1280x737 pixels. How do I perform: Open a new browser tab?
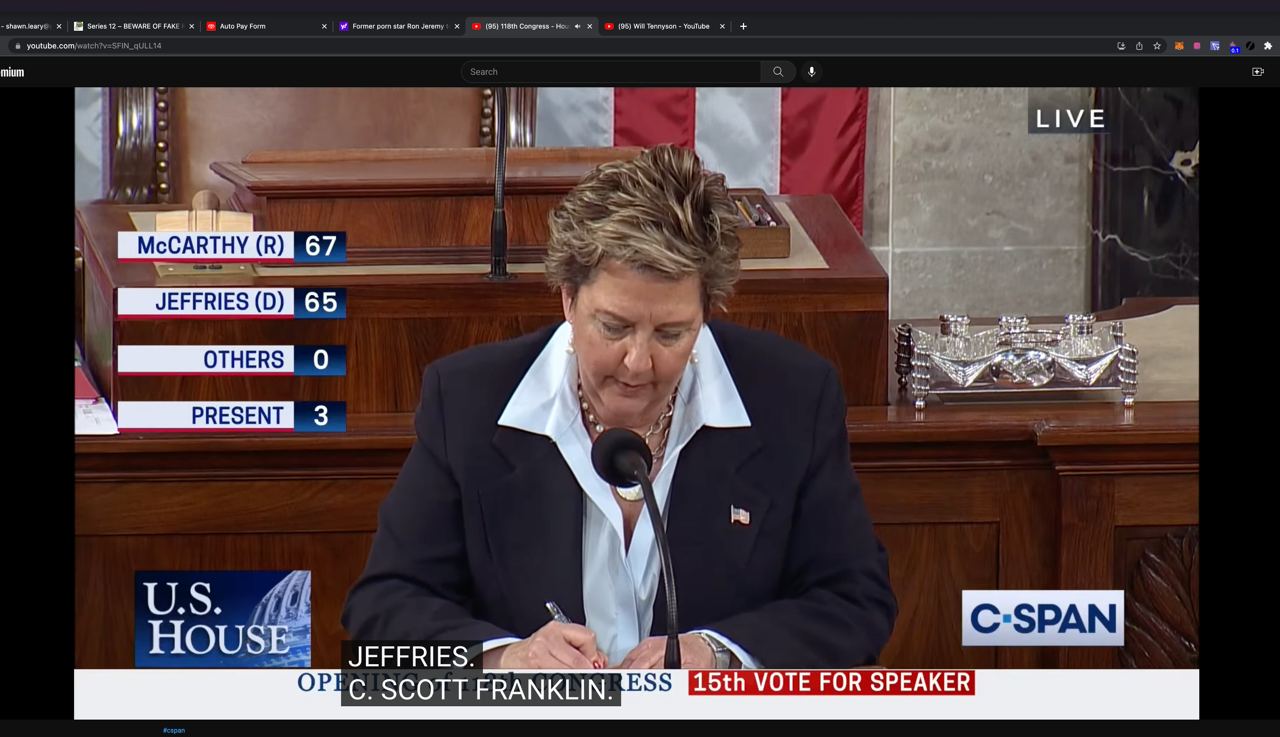pos(743,26)
